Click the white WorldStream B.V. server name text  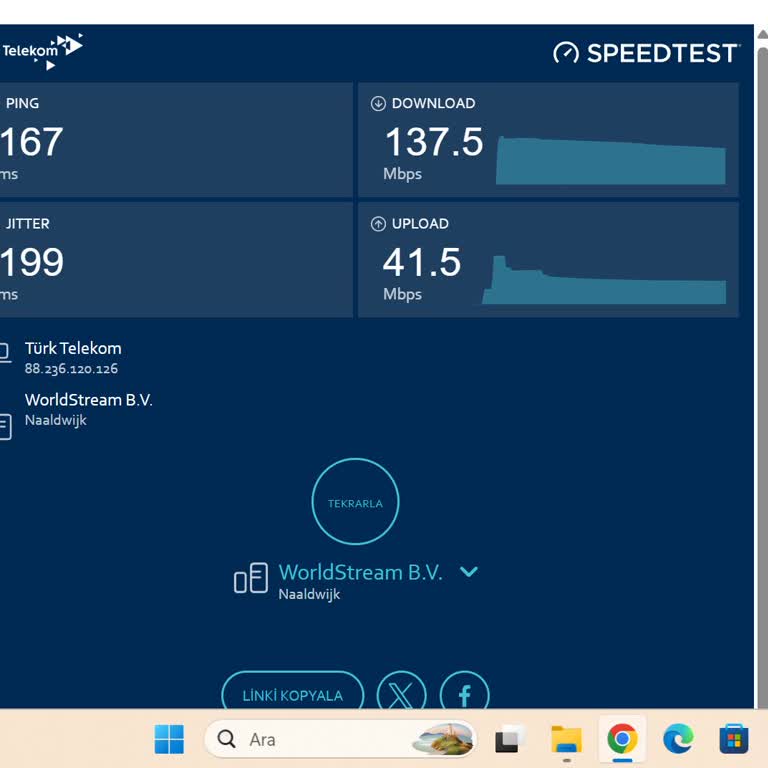click(89, 400)
